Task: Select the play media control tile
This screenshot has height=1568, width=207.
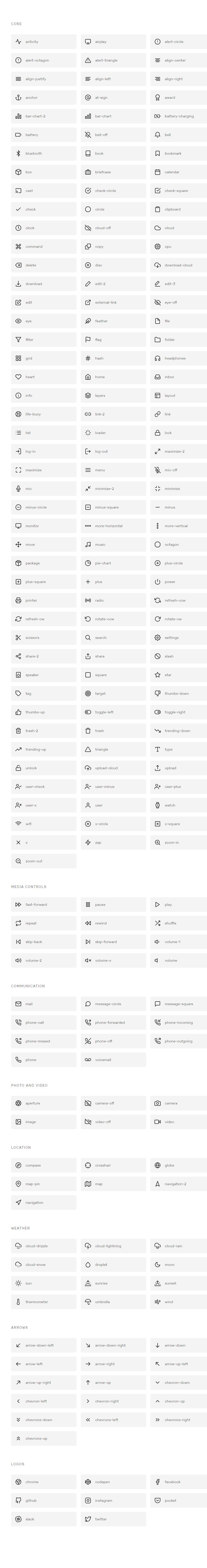Action: [x=178, y=905]
